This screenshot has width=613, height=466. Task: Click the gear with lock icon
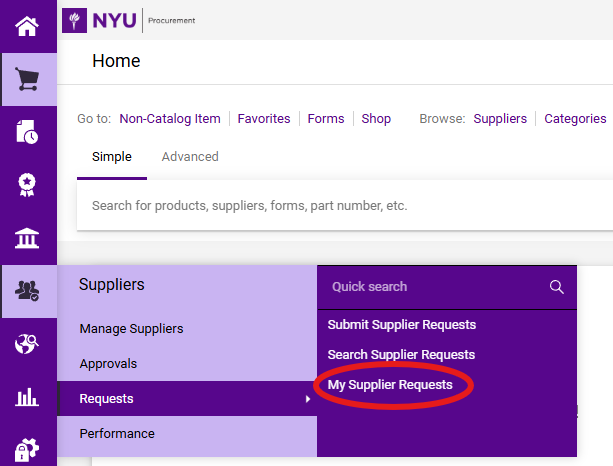tap(28, 449)
